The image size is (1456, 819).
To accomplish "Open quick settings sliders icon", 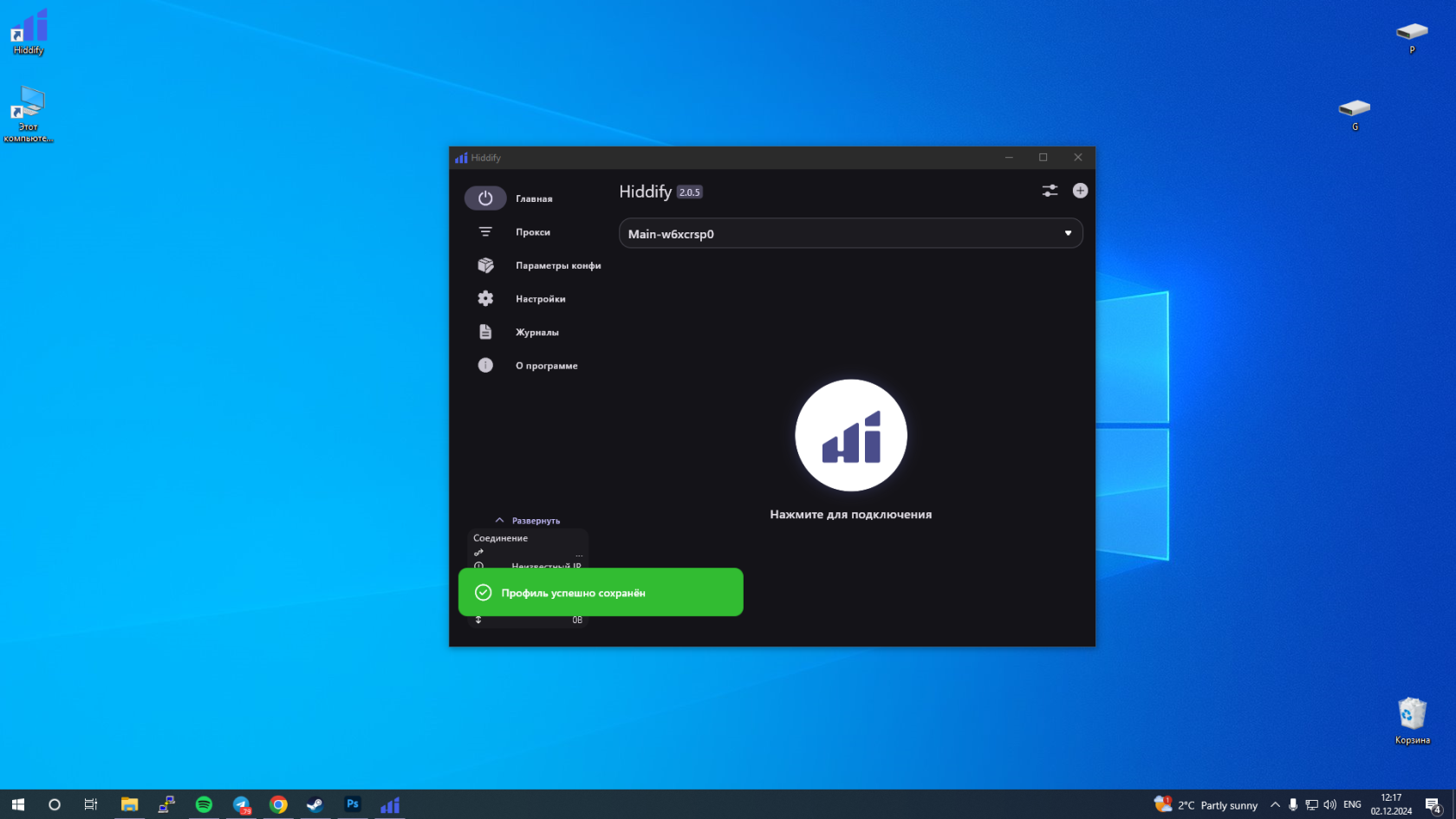I will 1050,191.
